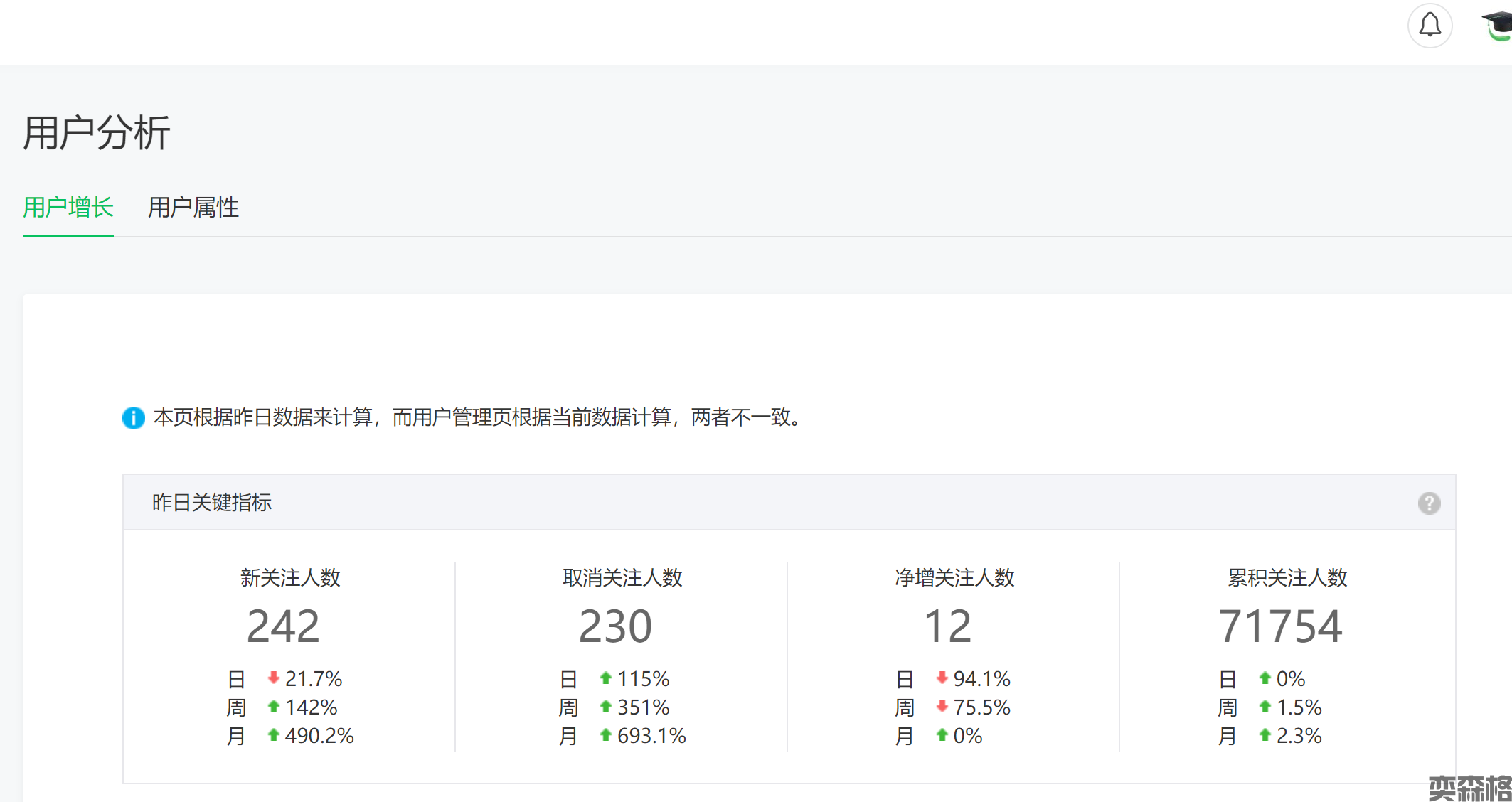Select the 净增关注人数 value 12
This screenshot has width=1512, height=802.
[947, 626]
